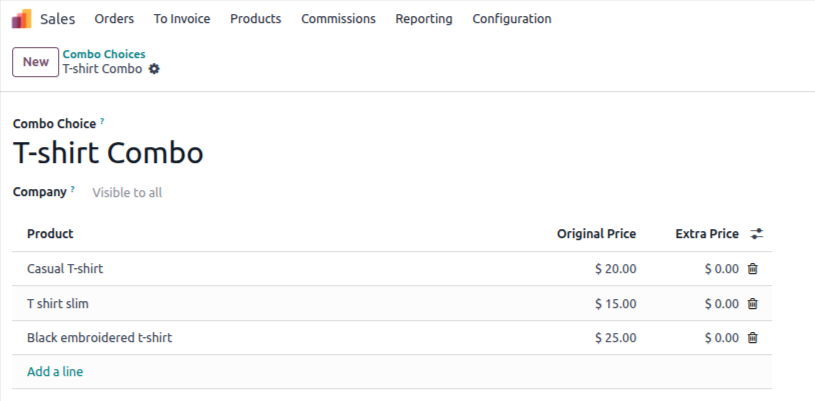Image resolution: width=815 pixels, height=401 pixels.
Task: Sort by the Product column header
Action: (x=50, y=234)
